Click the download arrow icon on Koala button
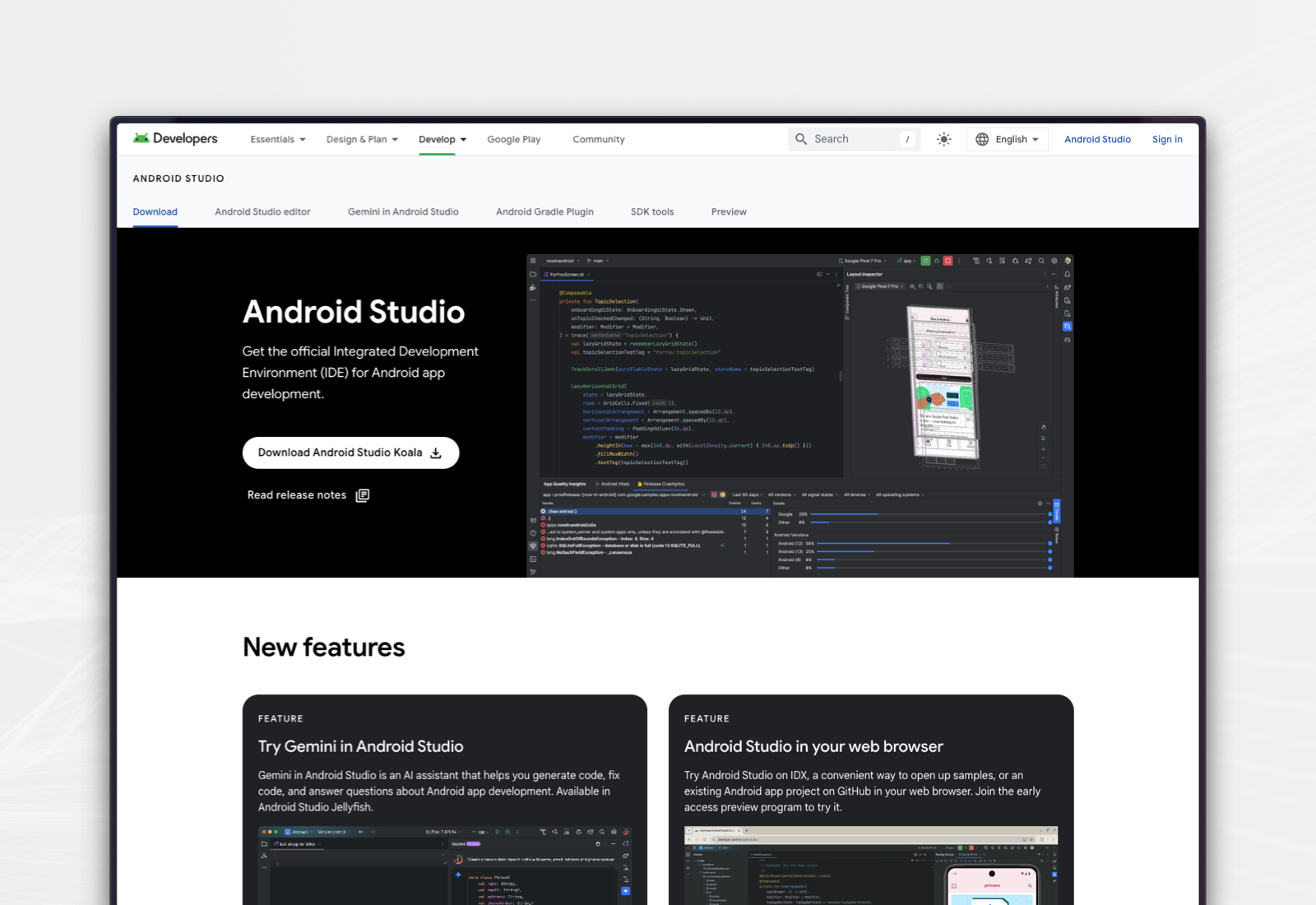 point(436,453)
